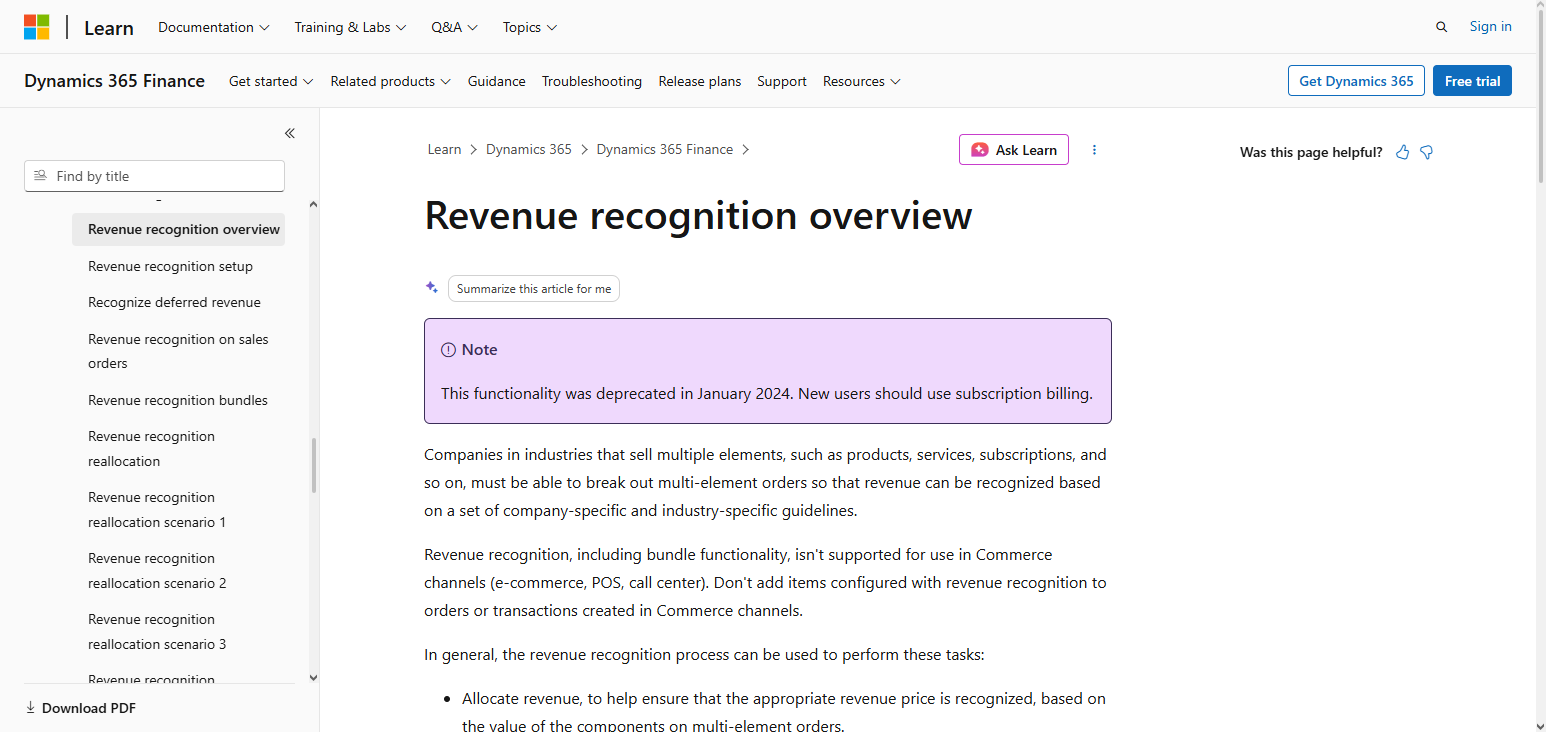1546x732 pixels.
Task: Open the Troubleshooting menu item
Action: [592, 81]
